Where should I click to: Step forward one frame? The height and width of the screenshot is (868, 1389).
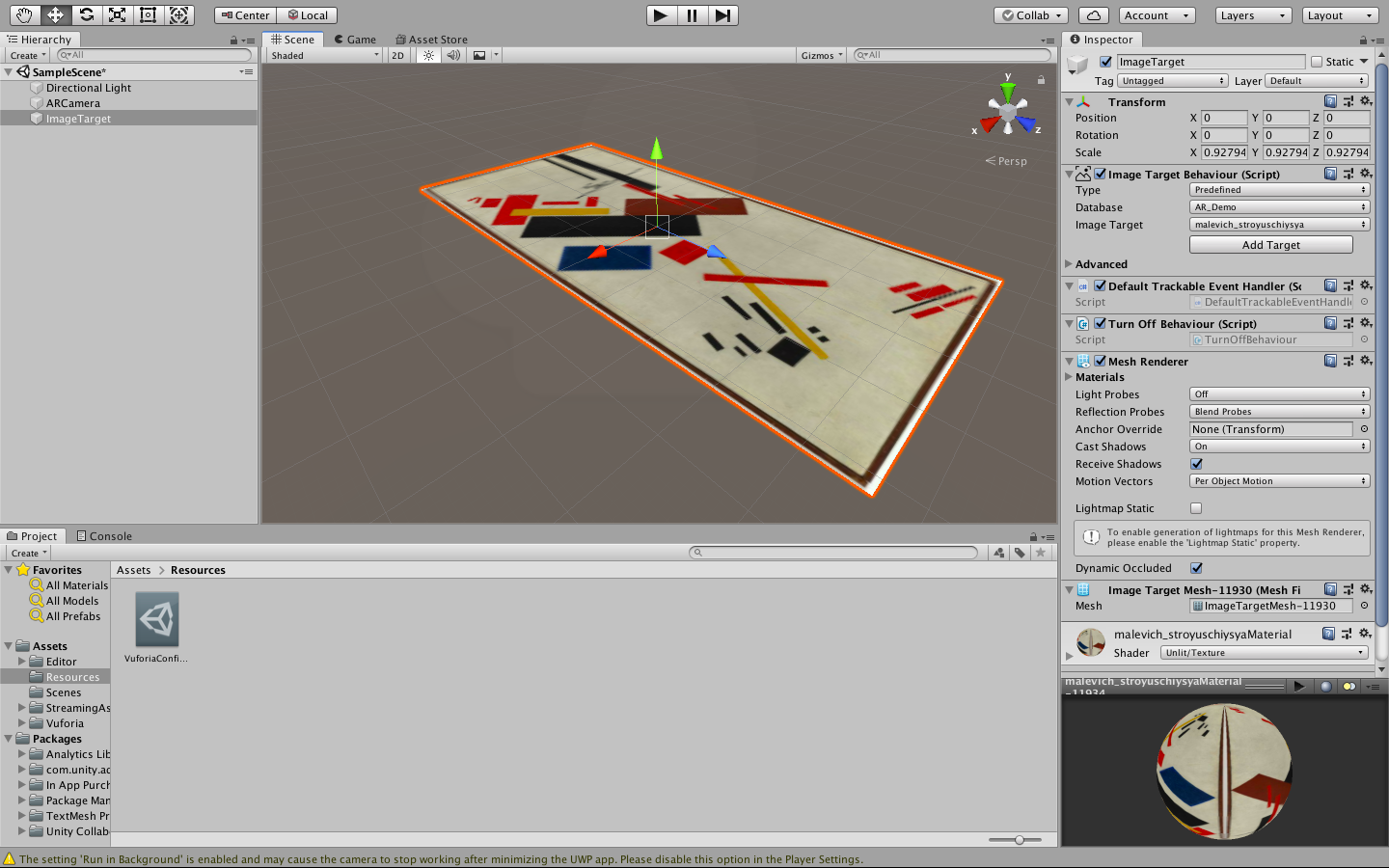pyautogui.click(x=722, y=15)
